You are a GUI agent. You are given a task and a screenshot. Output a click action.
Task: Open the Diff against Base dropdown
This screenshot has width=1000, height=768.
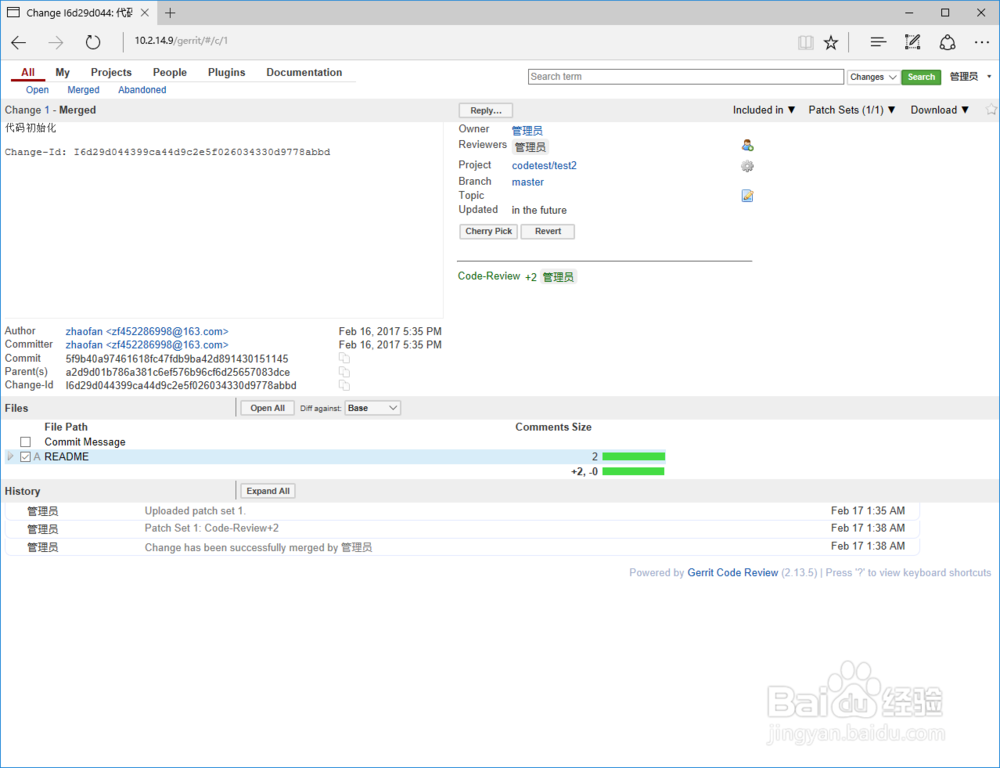(372, 408)
